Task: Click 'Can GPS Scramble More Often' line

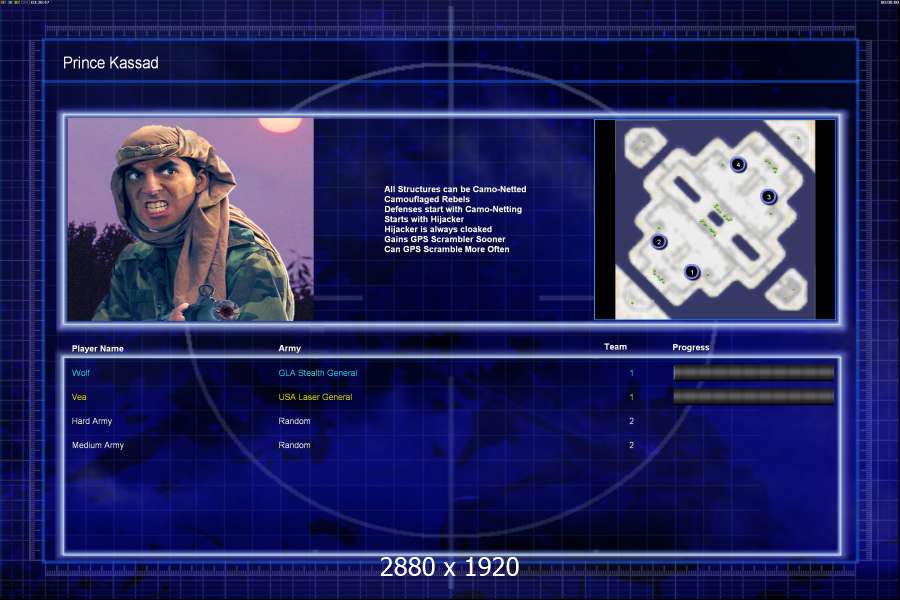Action: [447, 249]
